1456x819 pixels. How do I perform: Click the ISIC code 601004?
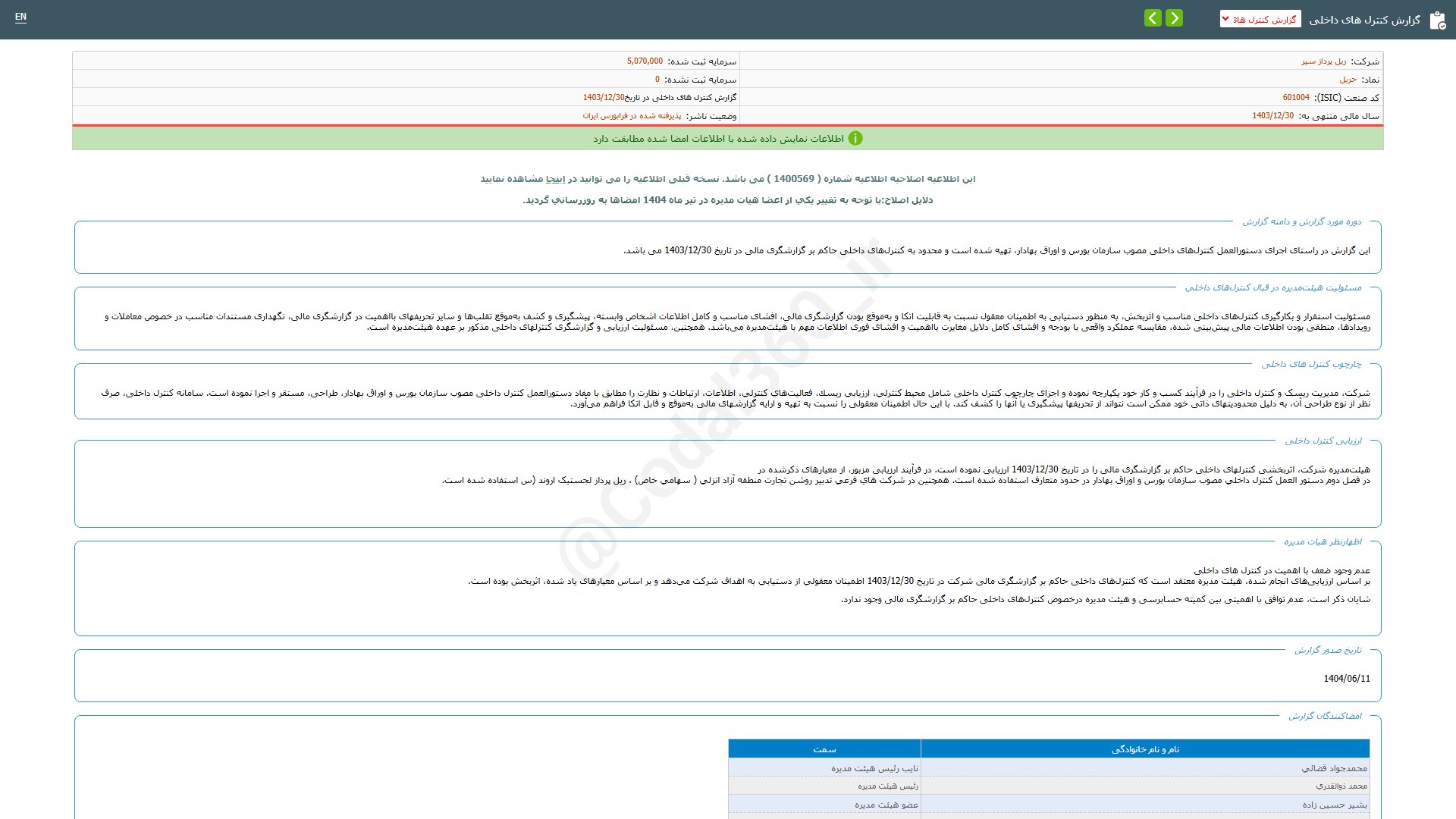point(1296,98)
